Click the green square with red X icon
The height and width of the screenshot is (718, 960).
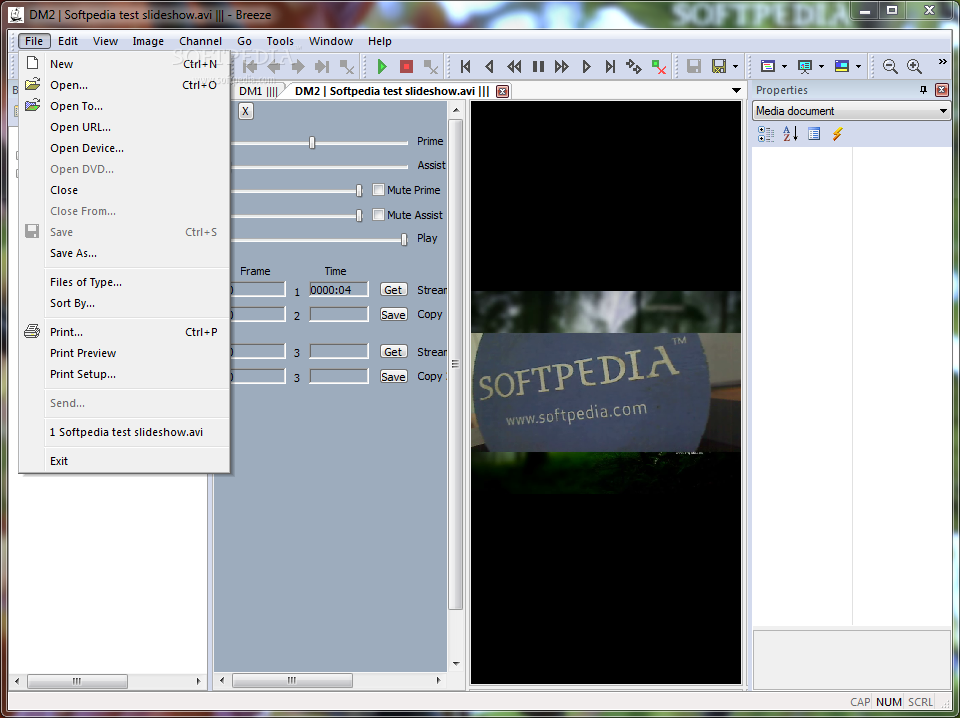pos(659,66)
